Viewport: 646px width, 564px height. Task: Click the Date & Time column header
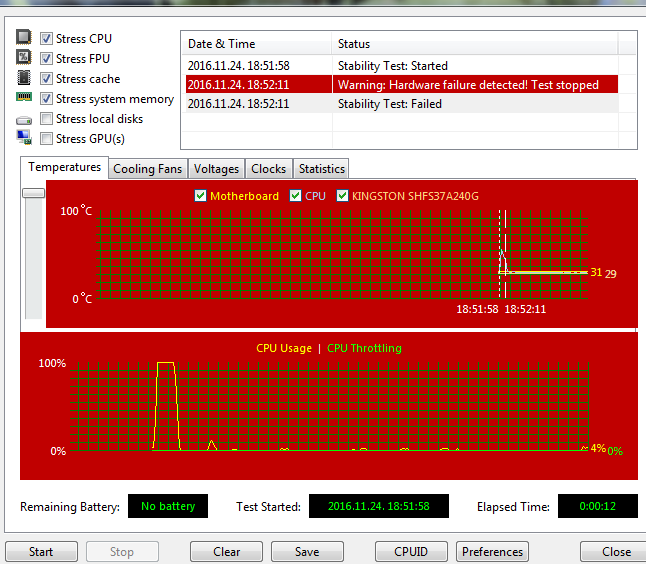point(256,44)
